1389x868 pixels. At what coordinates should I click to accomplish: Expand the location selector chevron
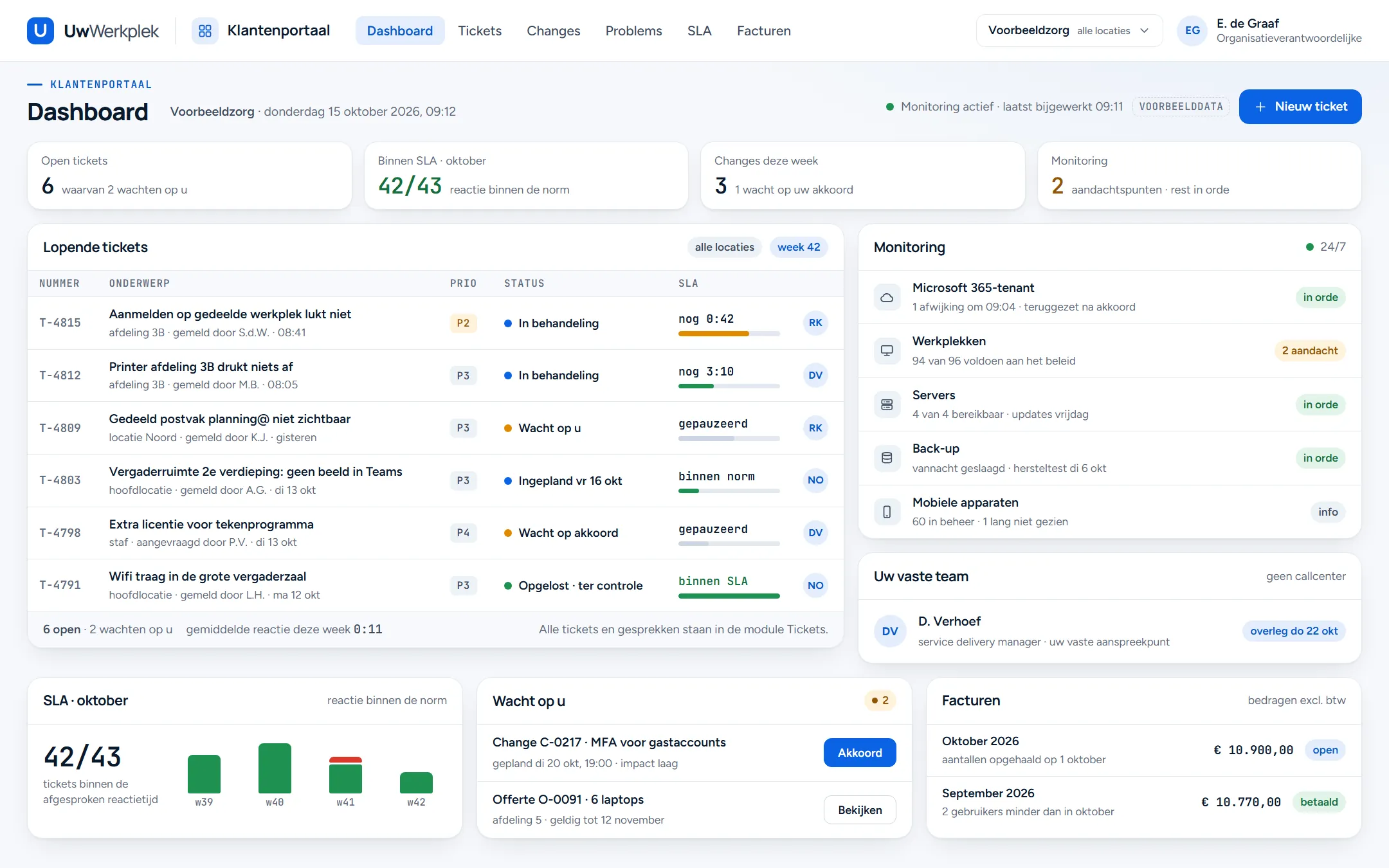pyautogui.click(x=1145, y=31)
